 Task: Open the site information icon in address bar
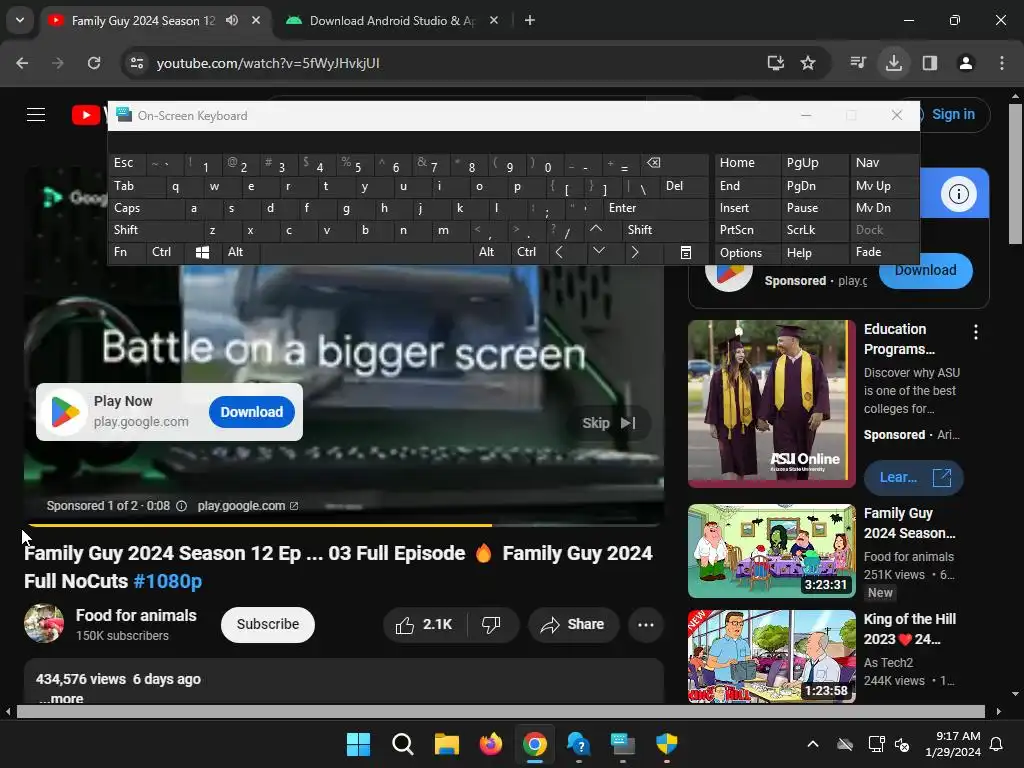pos(137,63)
